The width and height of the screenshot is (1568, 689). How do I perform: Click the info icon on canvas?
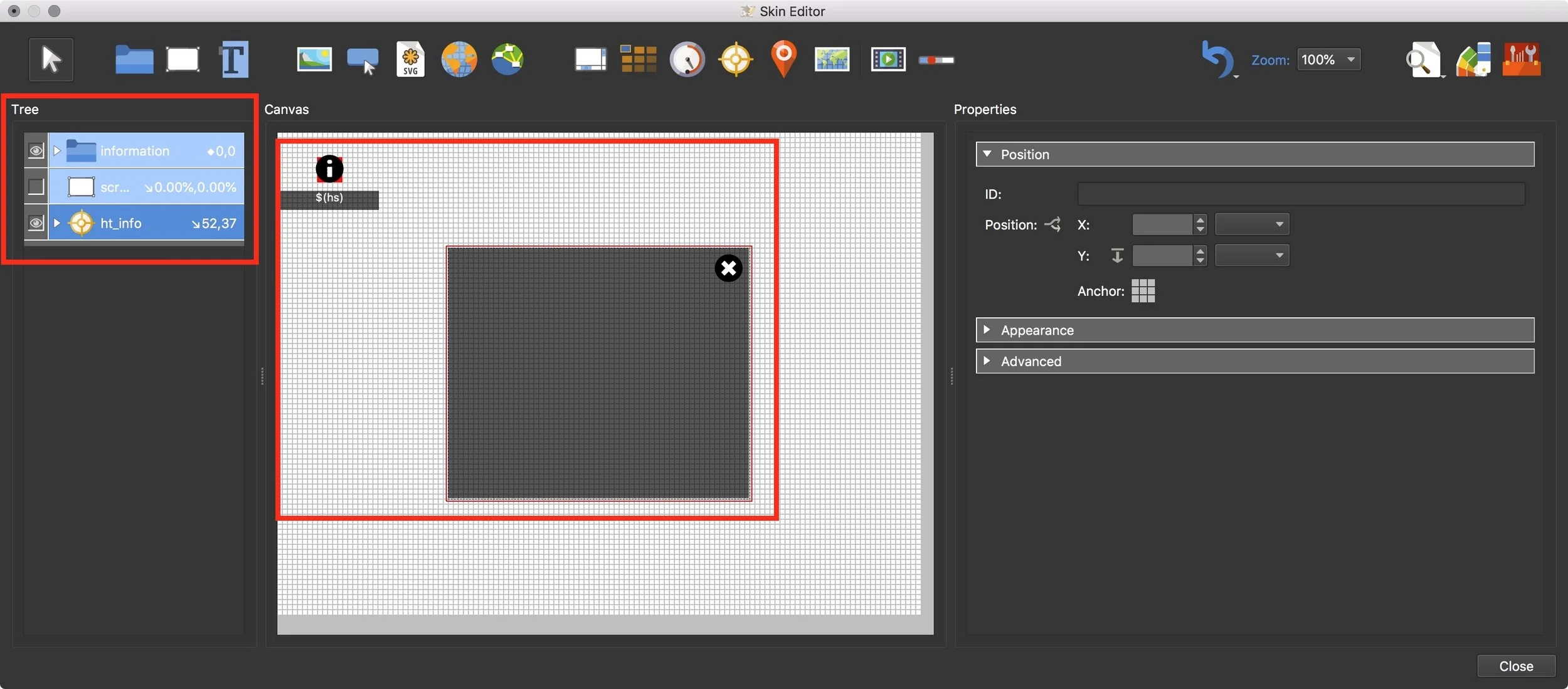pos(329,169)
